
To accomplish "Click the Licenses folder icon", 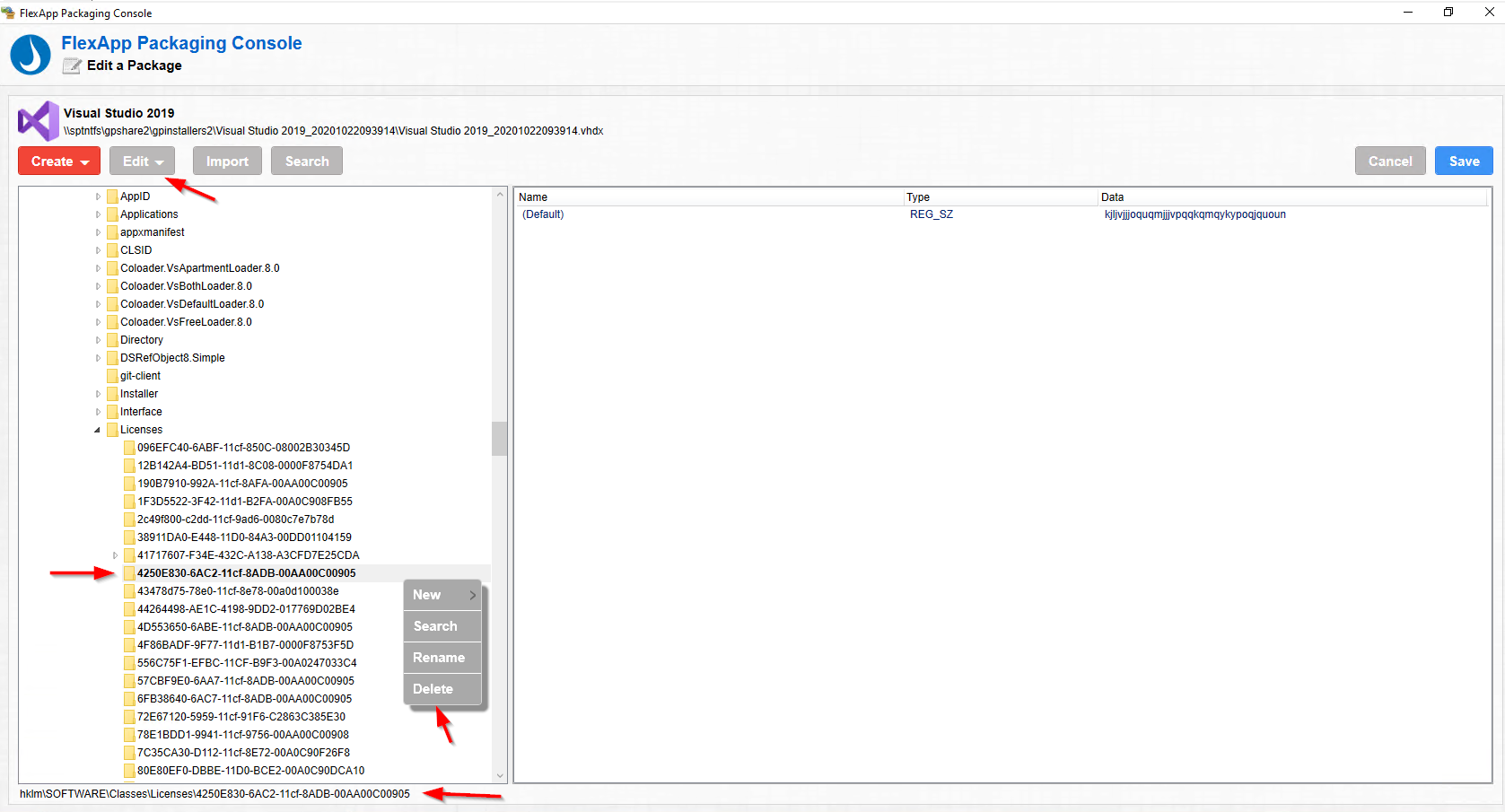I will pos(112,430).
